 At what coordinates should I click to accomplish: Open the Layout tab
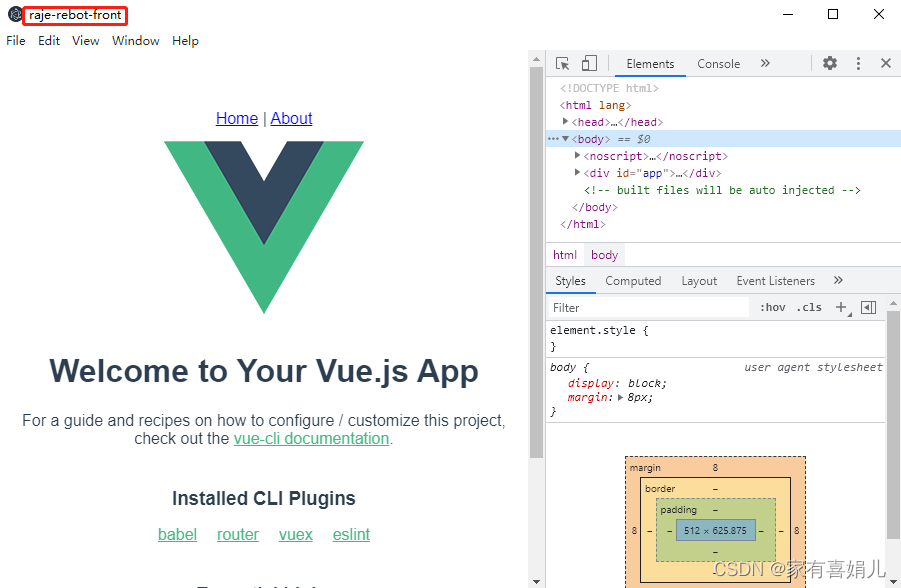pyautogui.click(x=699, y=280)
